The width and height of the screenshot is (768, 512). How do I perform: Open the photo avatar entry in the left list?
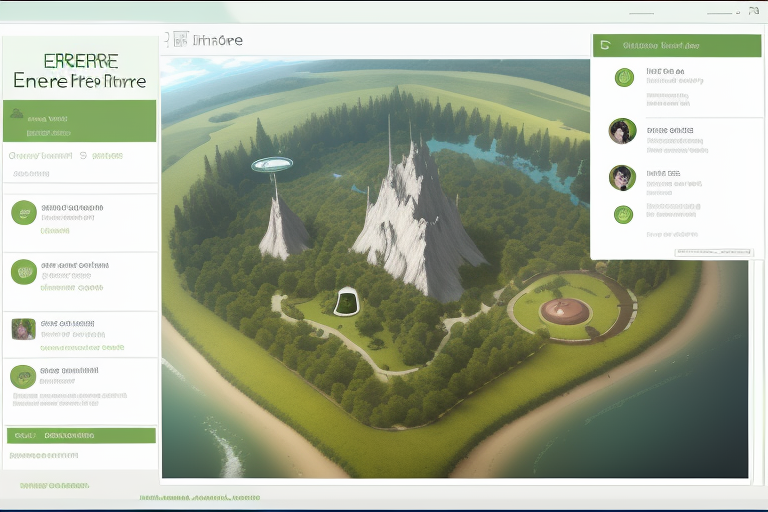click(x=23, y=329)
